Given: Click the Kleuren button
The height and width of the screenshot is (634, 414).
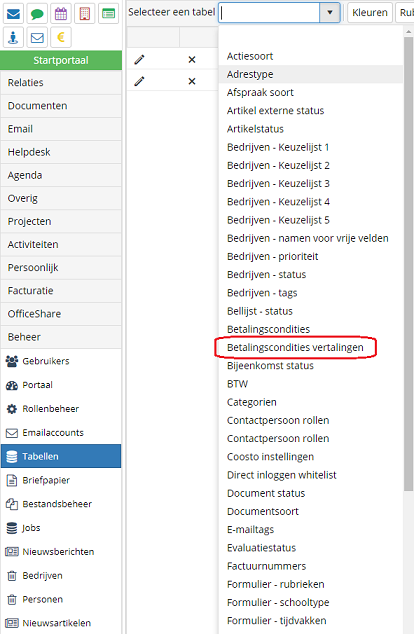Looking at the screenshot, I should pyautogui.click(x=370, y=13).
